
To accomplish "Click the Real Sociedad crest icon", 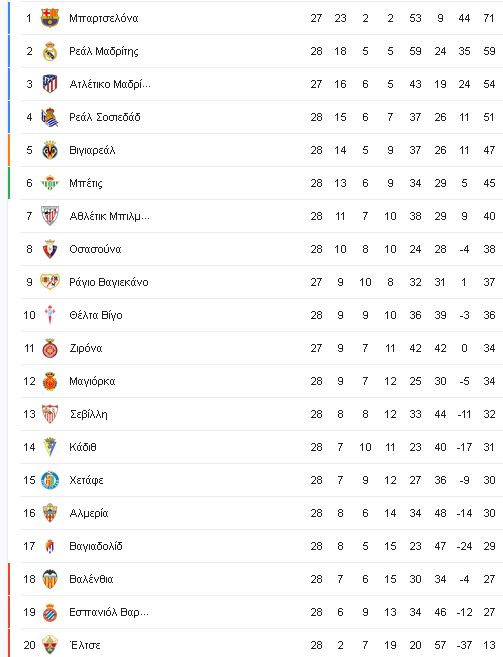I will [x=50, y=117].
